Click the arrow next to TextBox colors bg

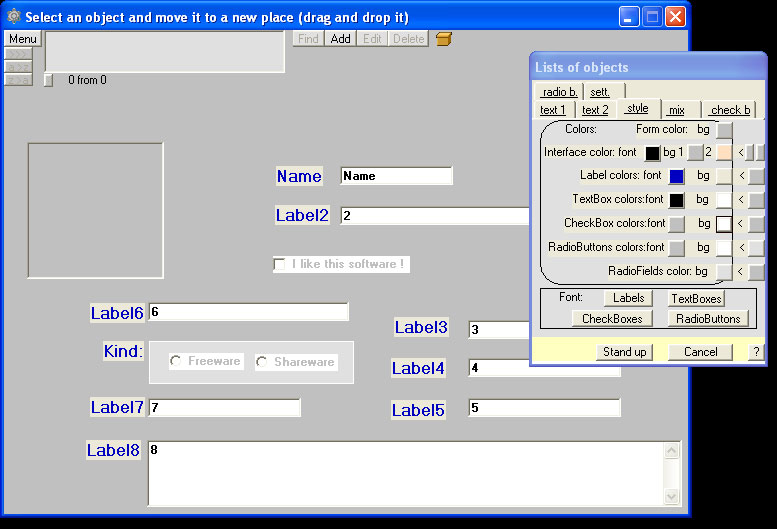[x=741, y=200]
